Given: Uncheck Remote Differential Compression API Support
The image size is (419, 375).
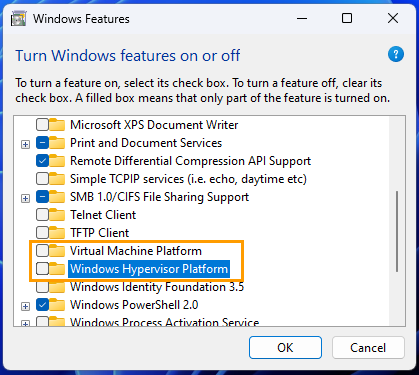Looking at the screenshot, I should (42, 161).
